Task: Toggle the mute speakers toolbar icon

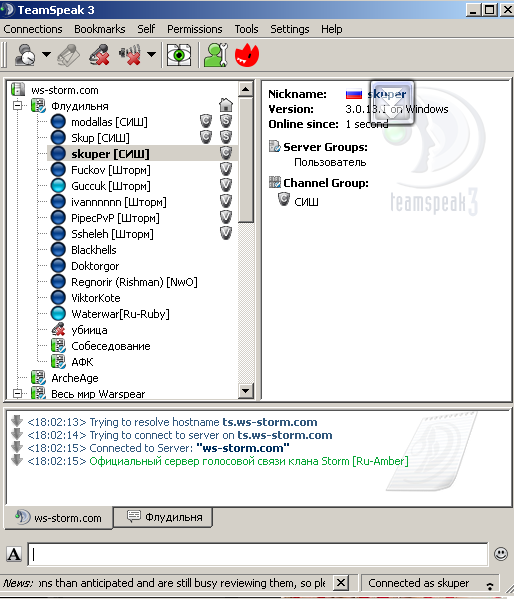Action: (130, 55)
